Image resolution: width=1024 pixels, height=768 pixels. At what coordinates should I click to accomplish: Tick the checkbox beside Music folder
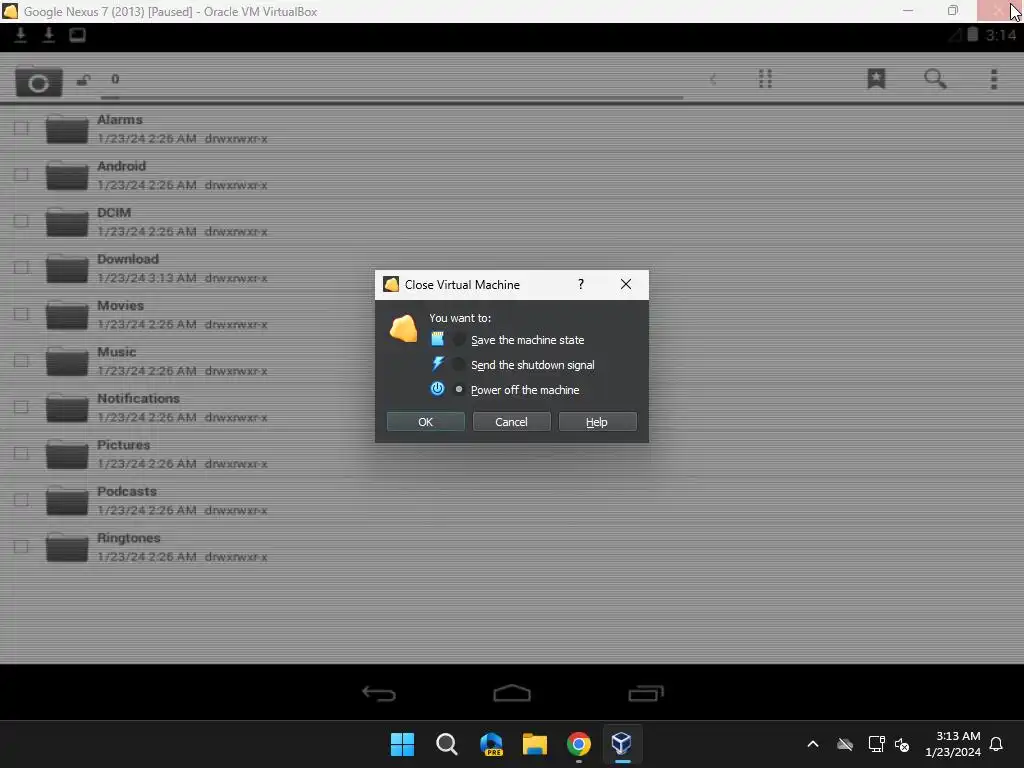(x=21, y=360)
